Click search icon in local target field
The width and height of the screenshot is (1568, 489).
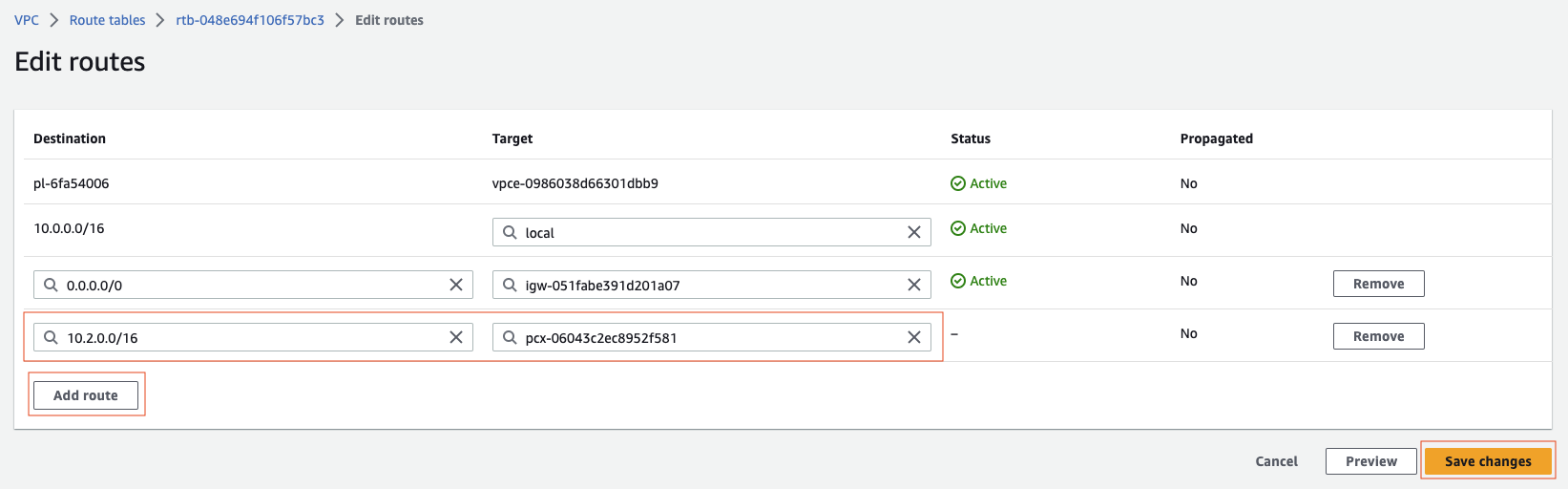coord(510,232)
